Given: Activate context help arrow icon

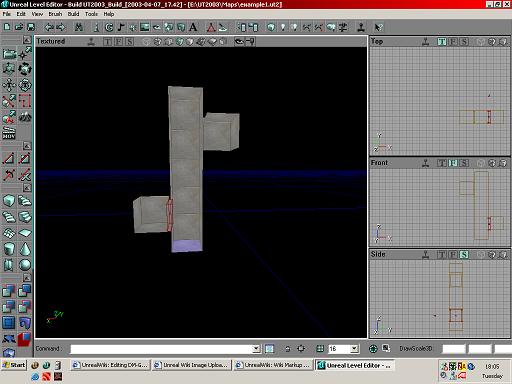Looking at the screenshot, I should point(379,27).
